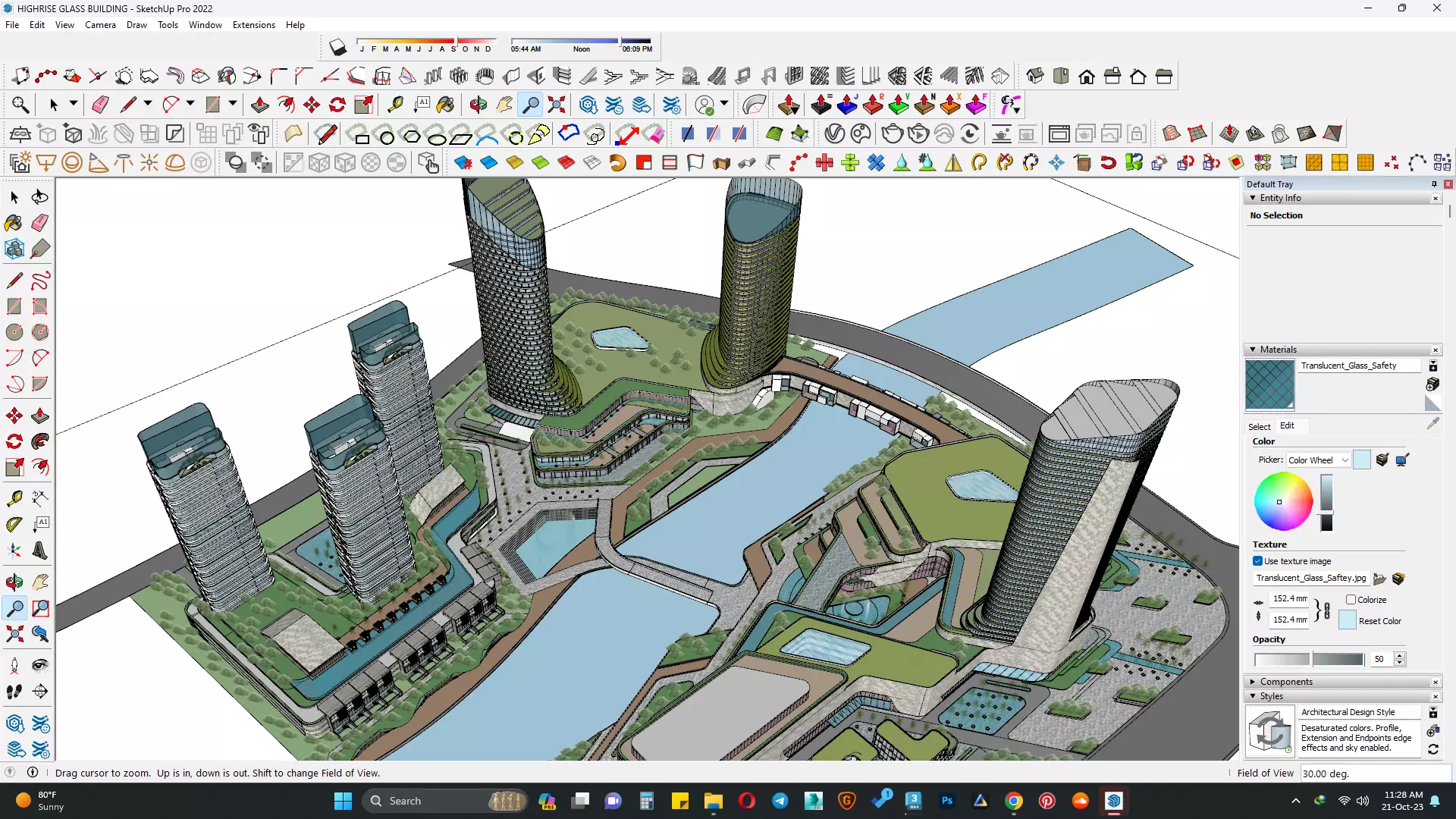Viewport: 1456px width, 819px height.
Task: Select the Tape Measure tool
Action: pos(14,498)
